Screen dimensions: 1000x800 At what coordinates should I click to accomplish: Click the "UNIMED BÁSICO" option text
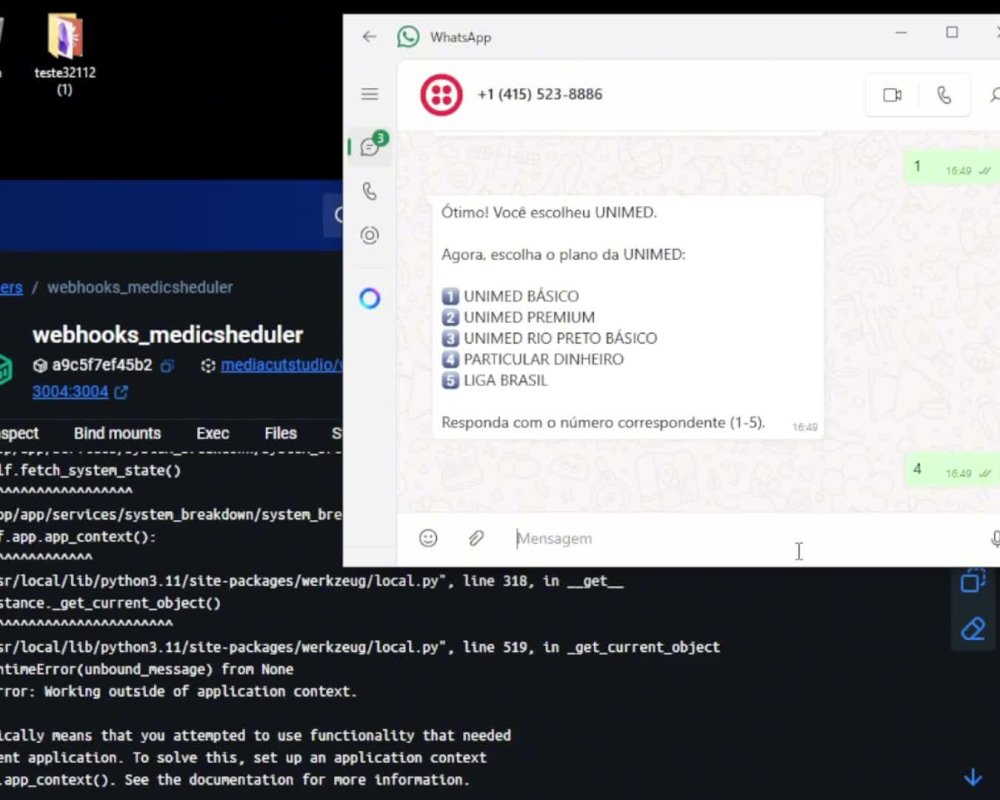point(521,296)
